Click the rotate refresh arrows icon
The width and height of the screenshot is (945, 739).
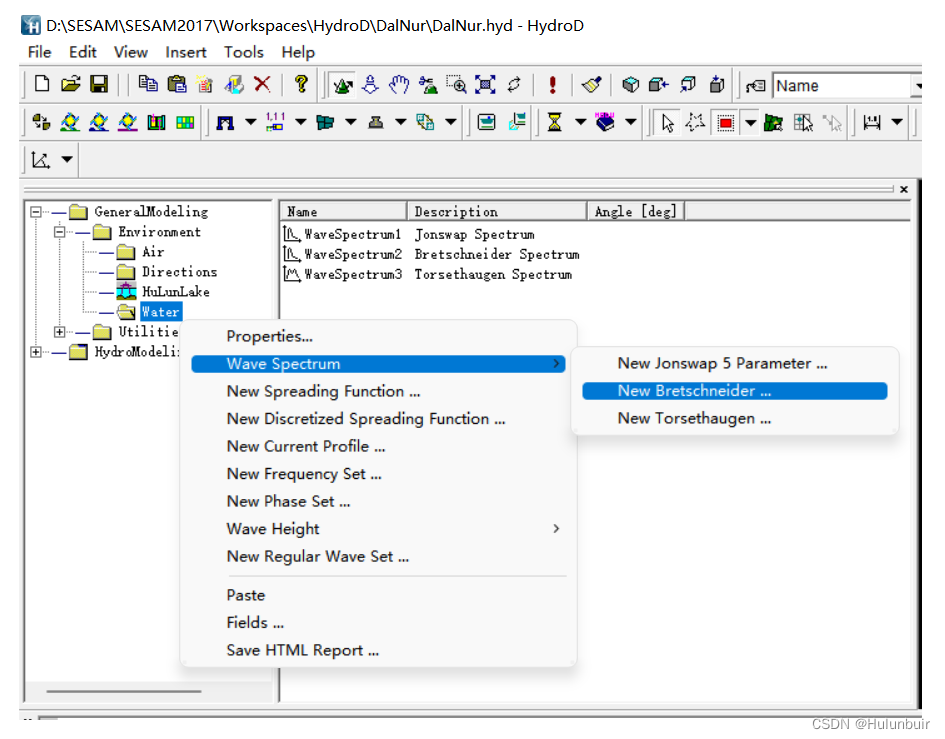[x=514, y=85]
